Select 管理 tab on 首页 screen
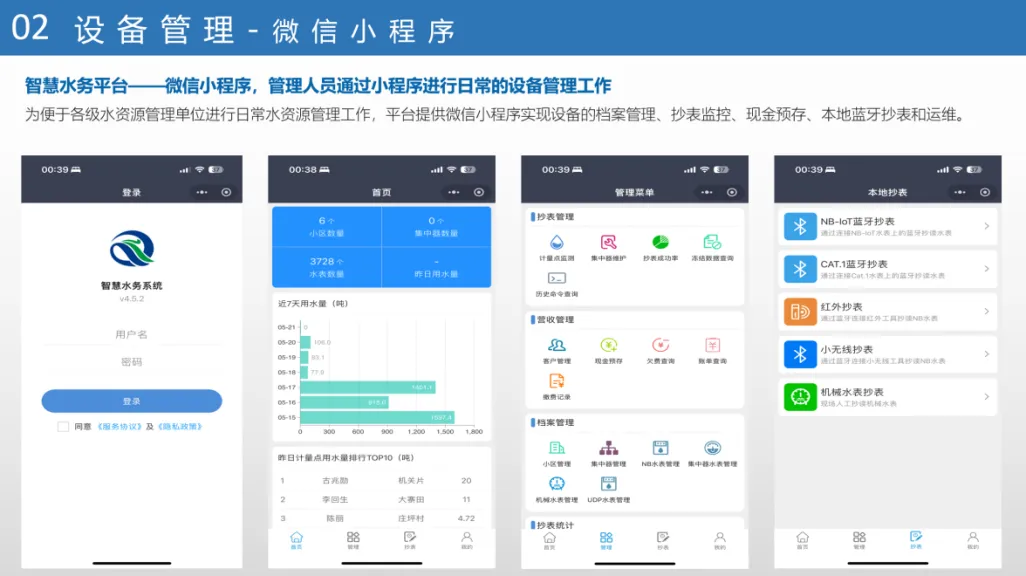Image resolution: width=1026 pixels, height=576 pixels. 353,540
